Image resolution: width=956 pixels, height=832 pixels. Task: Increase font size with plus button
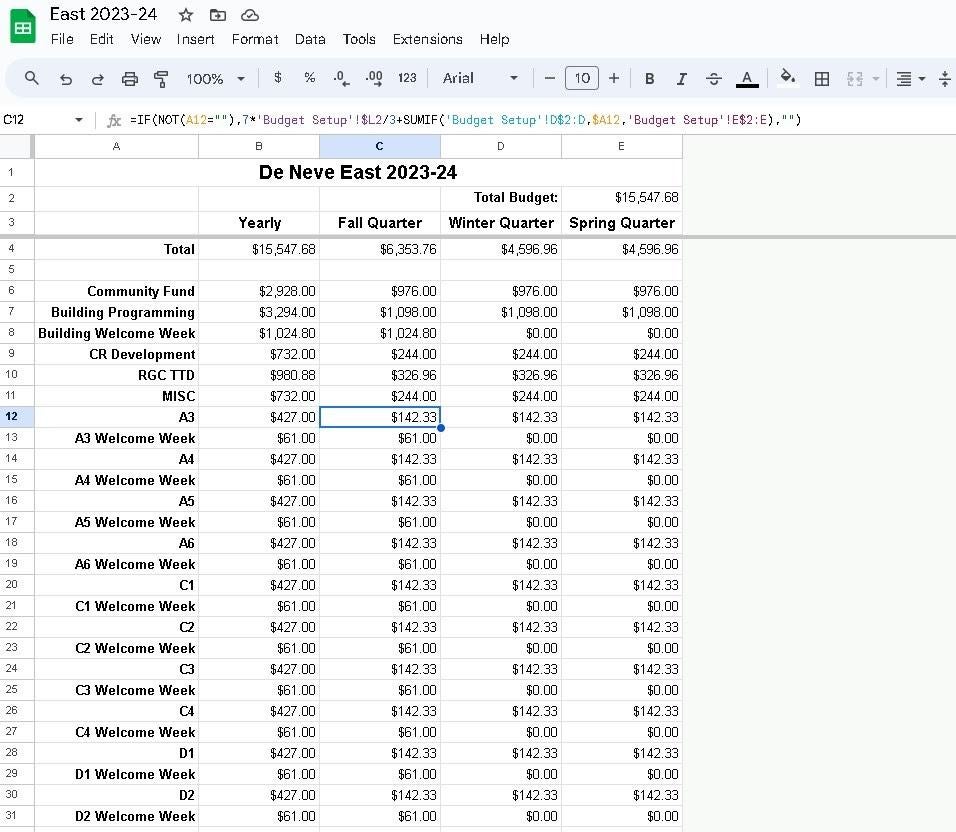pos(614,78)
